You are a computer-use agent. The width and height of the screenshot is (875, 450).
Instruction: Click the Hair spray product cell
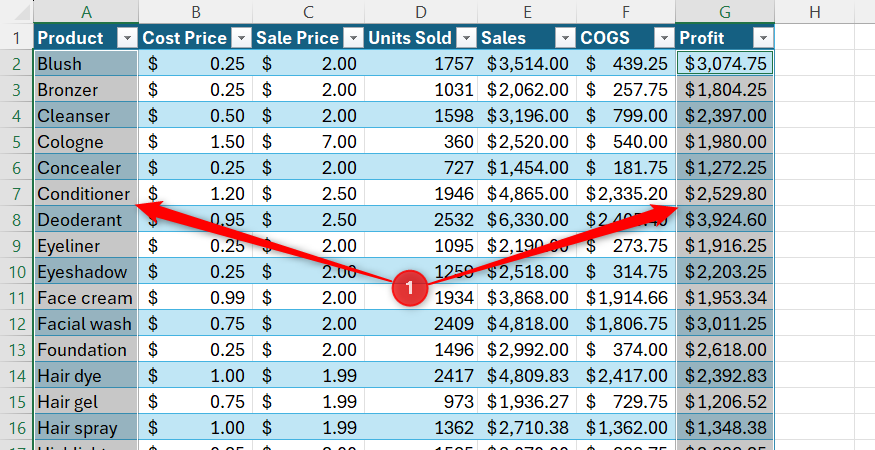[x=86, y=428]
